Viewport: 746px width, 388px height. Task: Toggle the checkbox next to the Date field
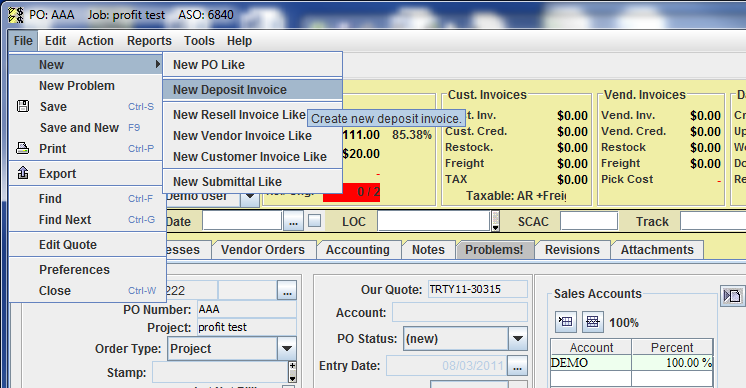[314, 221]
